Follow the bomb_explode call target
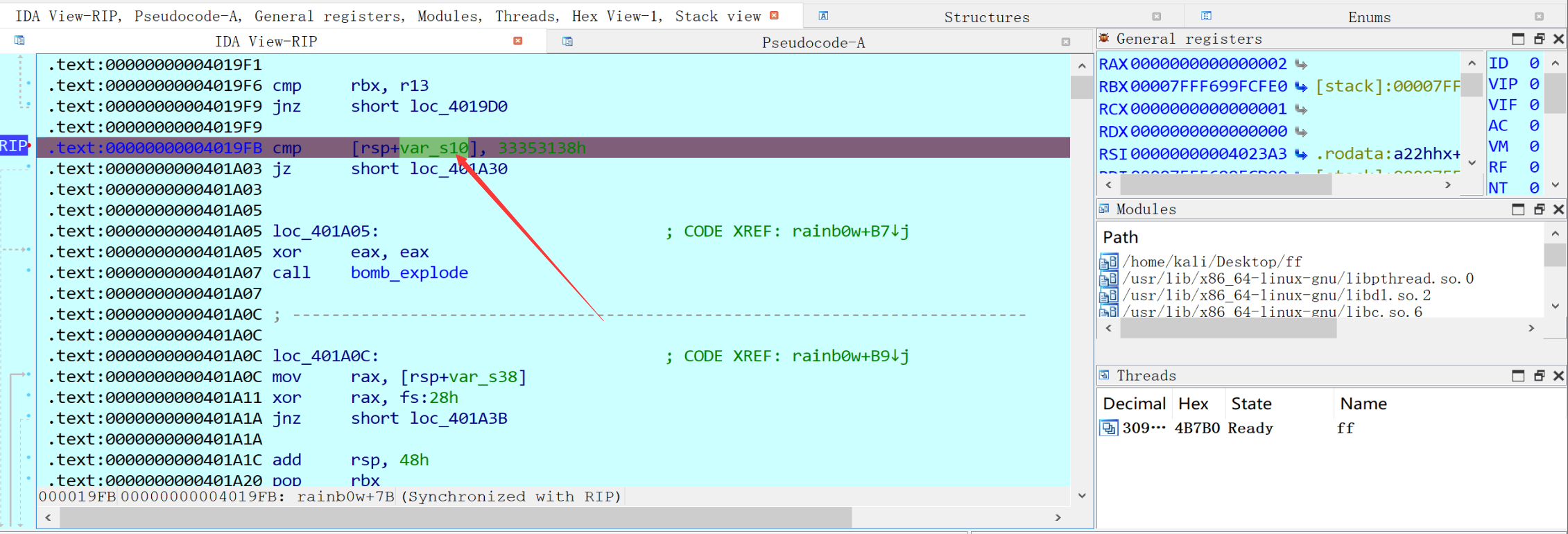 409,273
